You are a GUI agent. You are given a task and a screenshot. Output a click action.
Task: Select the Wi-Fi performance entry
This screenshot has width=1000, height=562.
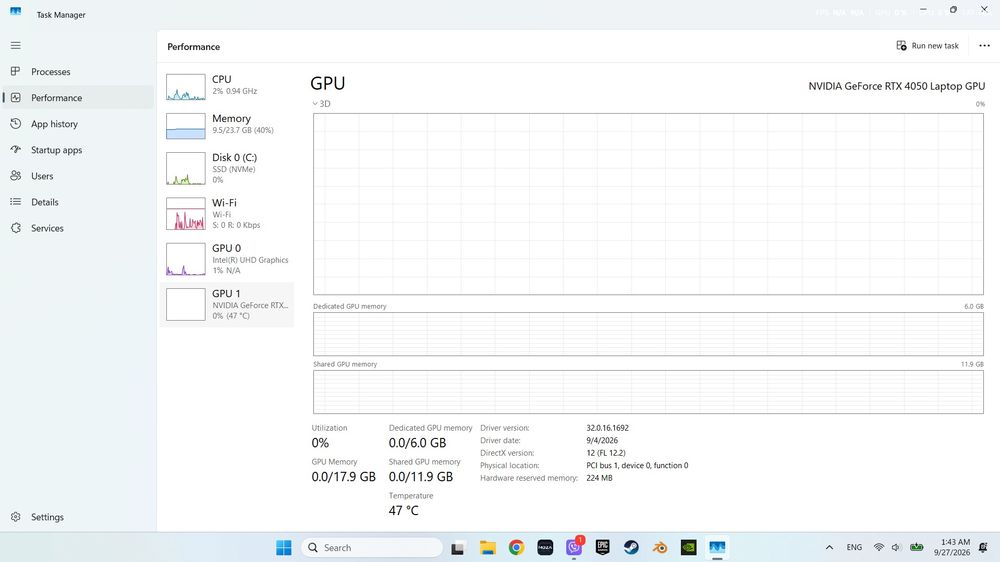[226, 213]
